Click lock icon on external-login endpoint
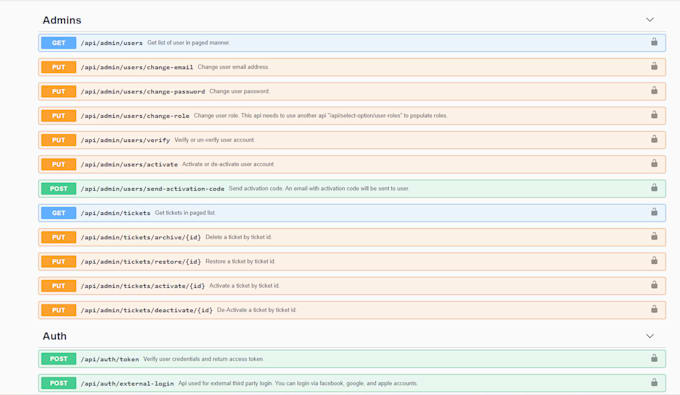The image size is (680, 395). [x=654, y=382]
